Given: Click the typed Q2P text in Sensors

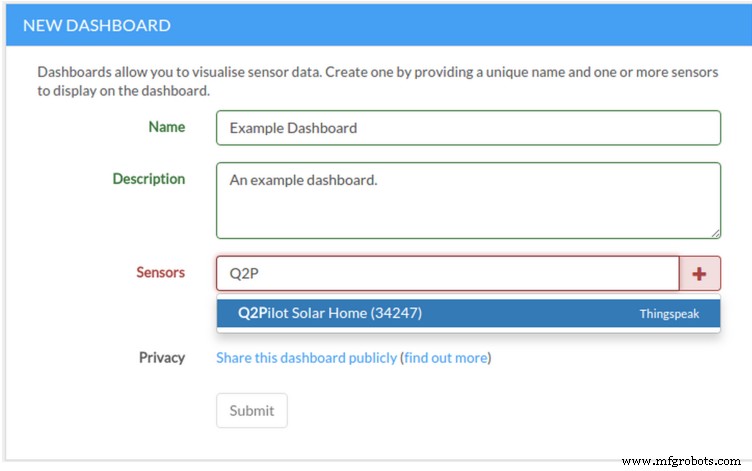Looking at the screenshot, I should click(x=245, y=273).
